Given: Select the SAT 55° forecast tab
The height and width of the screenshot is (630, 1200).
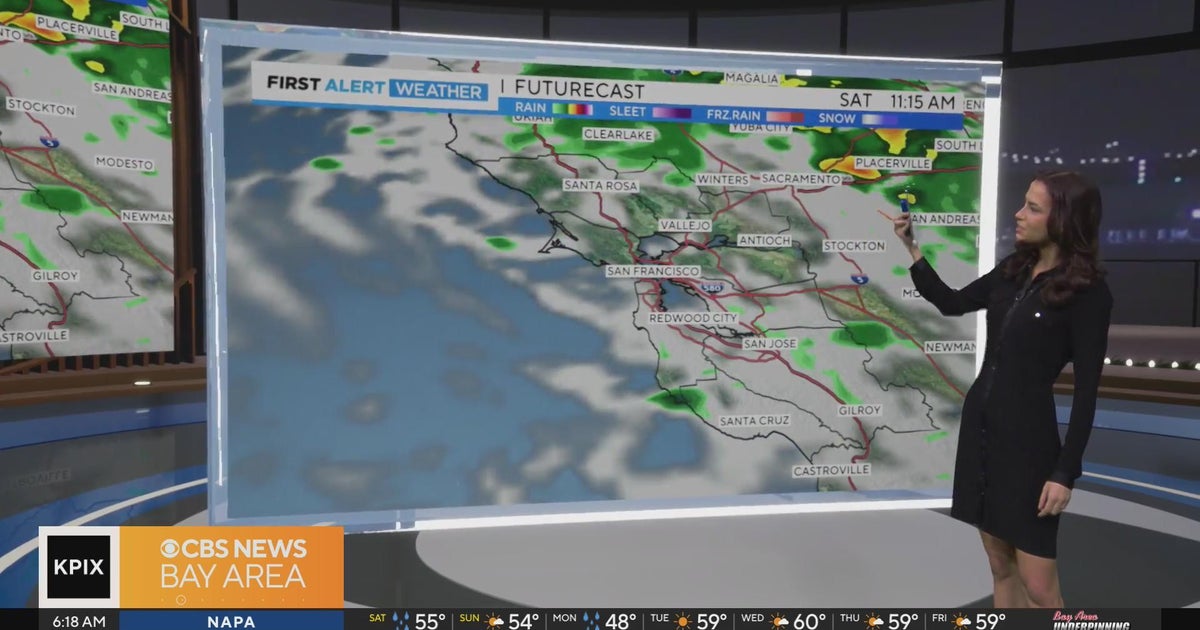Looking at the screenshot, I should (412, 618).
